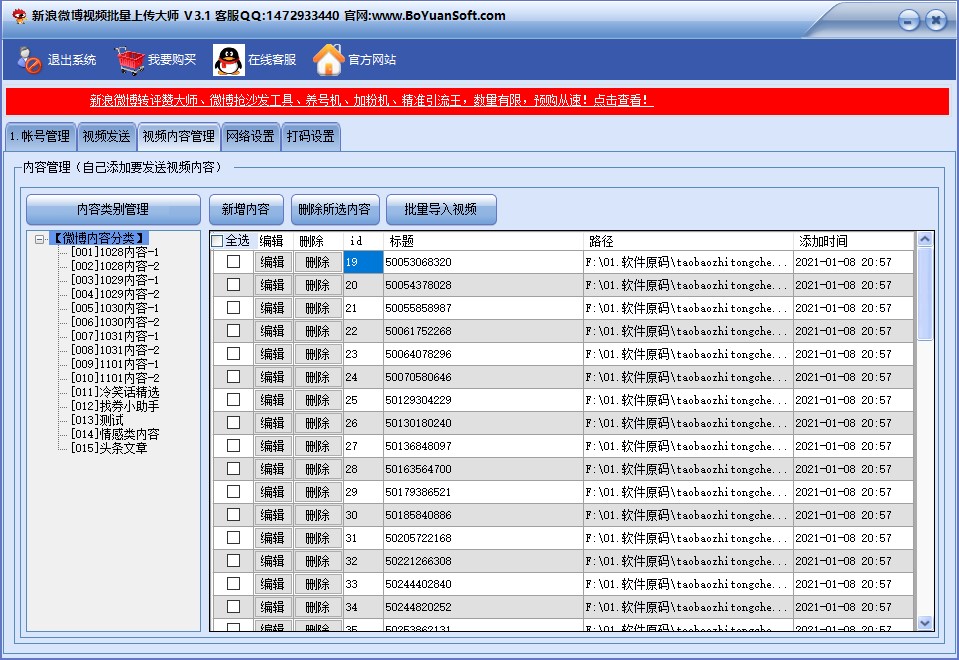The image size is (959, 660).
Task: Click 编辑 button for row id 19
Action: pyautogui.click(x=273, y=262)
